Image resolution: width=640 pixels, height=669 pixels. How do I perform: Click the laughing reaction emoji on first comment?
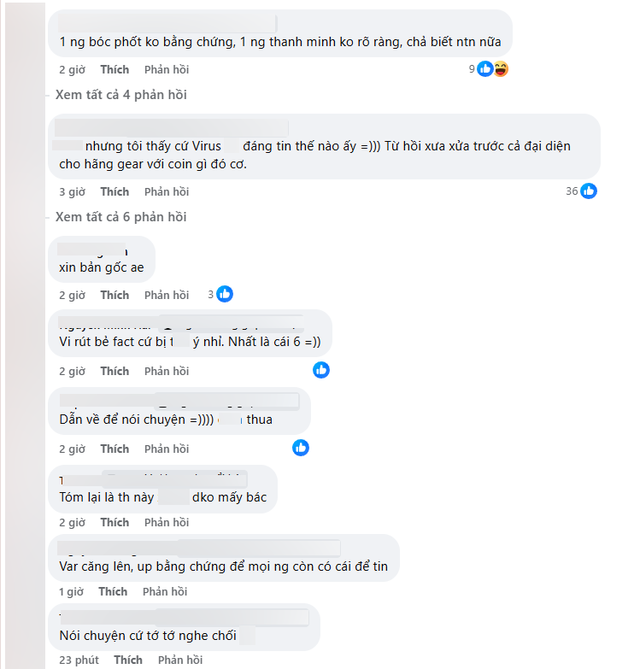pyautogui.click(x=501, y=69)
